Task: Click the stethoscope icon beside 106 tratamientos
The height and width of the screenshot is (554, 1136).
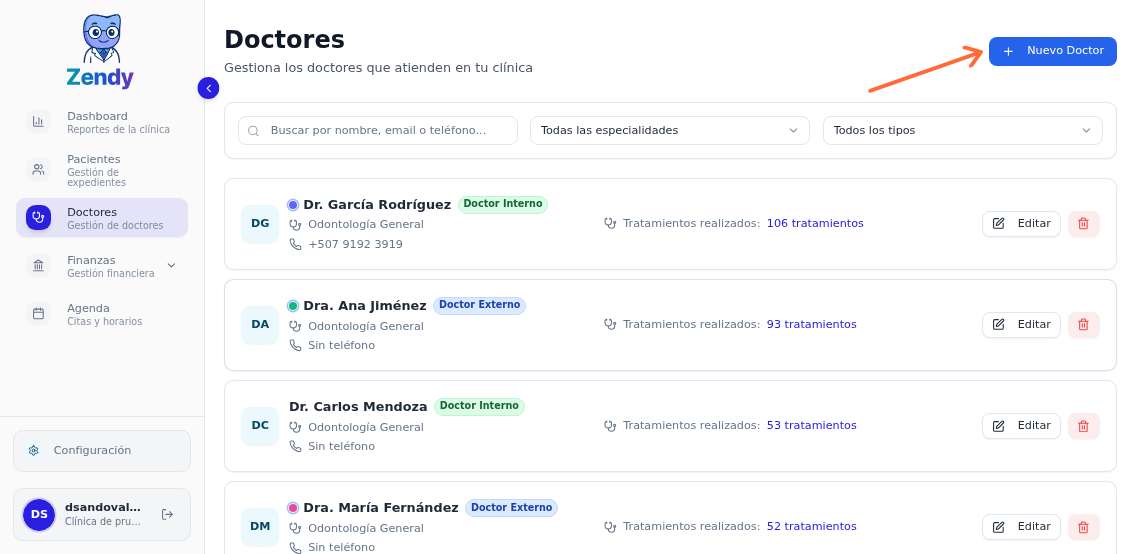Action: [x=610, y=223]
